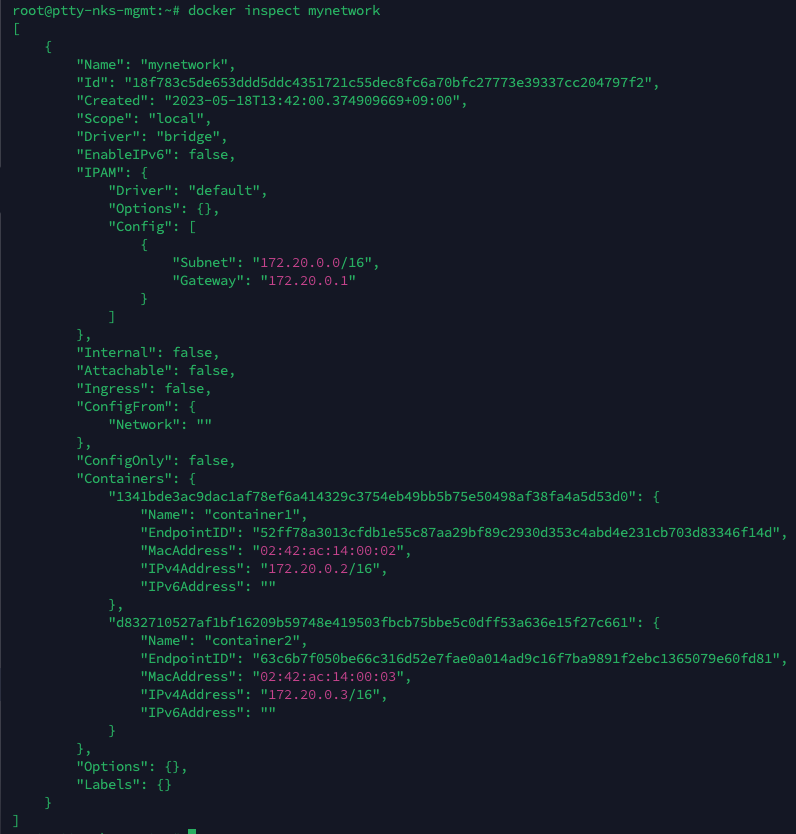This screenshot has width=796, height=834.
Task: Click the docker inspect mynetwork command text
Action: [284, 11]
